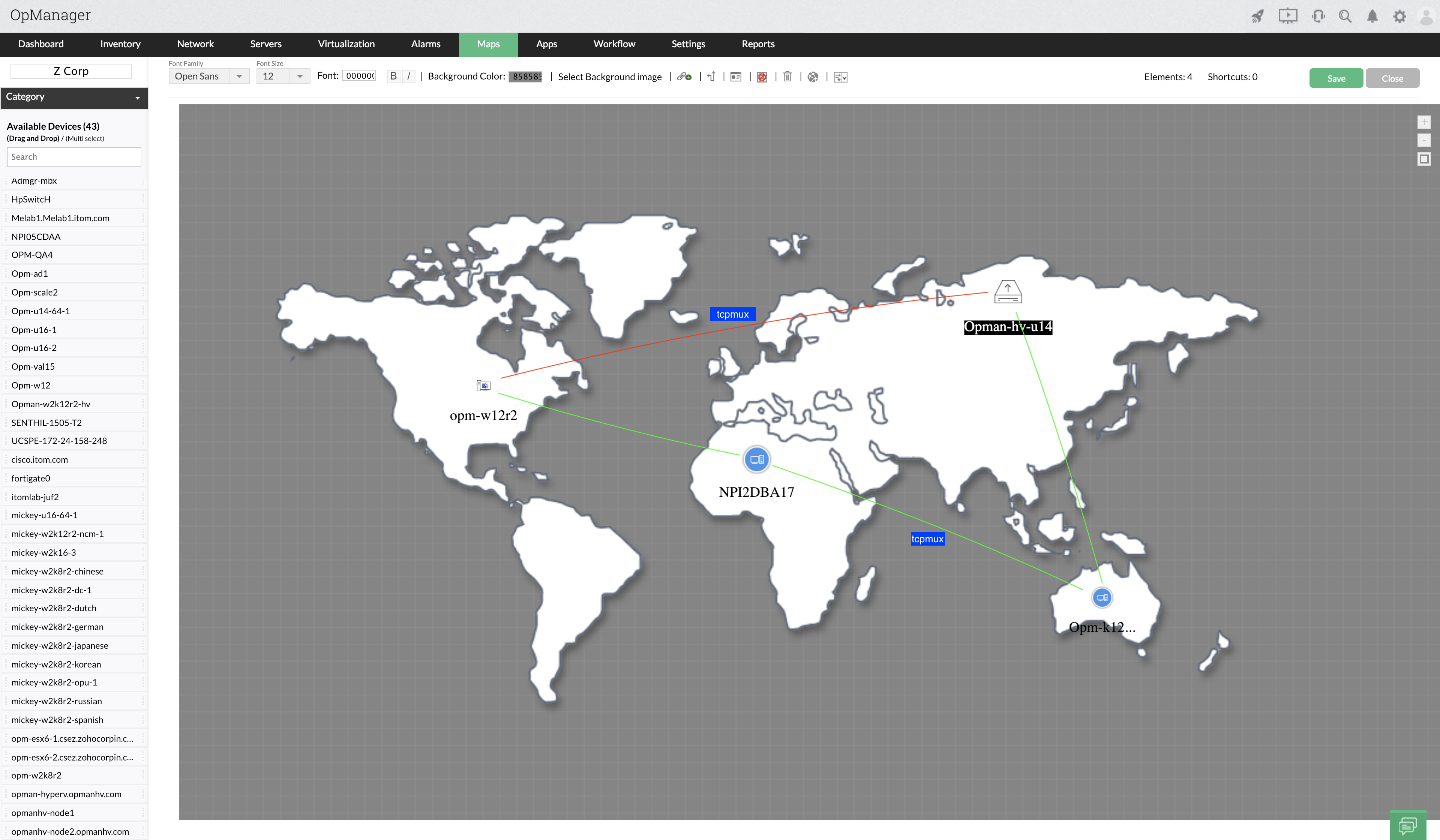This screenshot has height=840, width=1440.
Task: Open the Inventory tab
Action: (x=120, y=44)
